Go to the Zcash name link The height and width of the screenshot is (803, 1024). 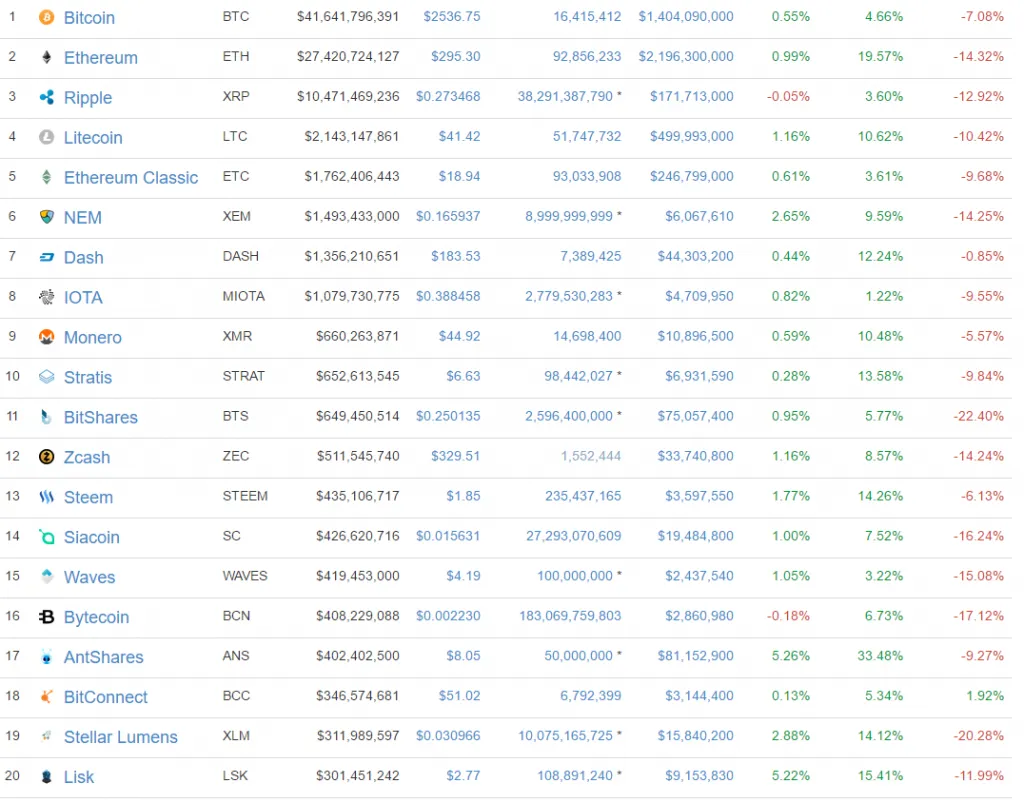pos(87,457)
